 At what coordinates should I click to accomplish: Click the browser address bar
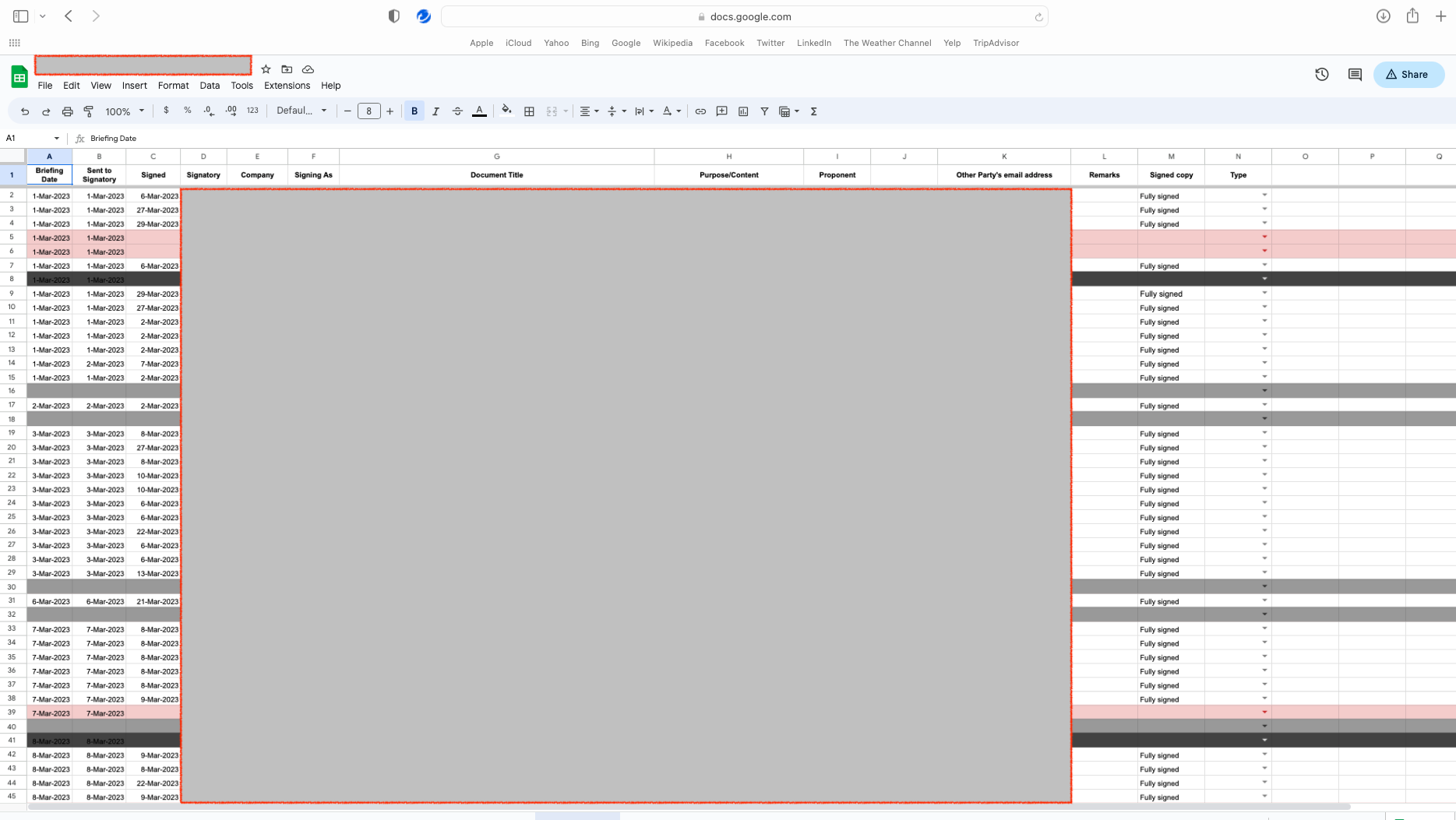point(744,16)
